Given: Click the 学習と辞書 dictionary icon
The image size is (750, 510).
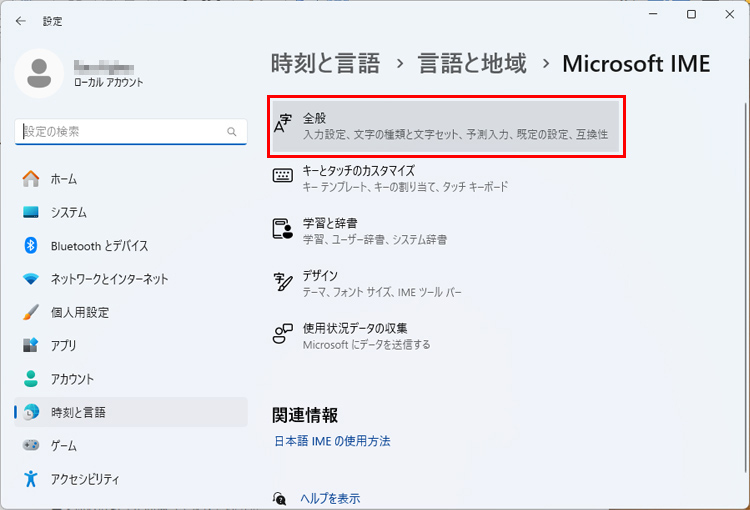Looking at the screenshot, I should tap(283, 229).
